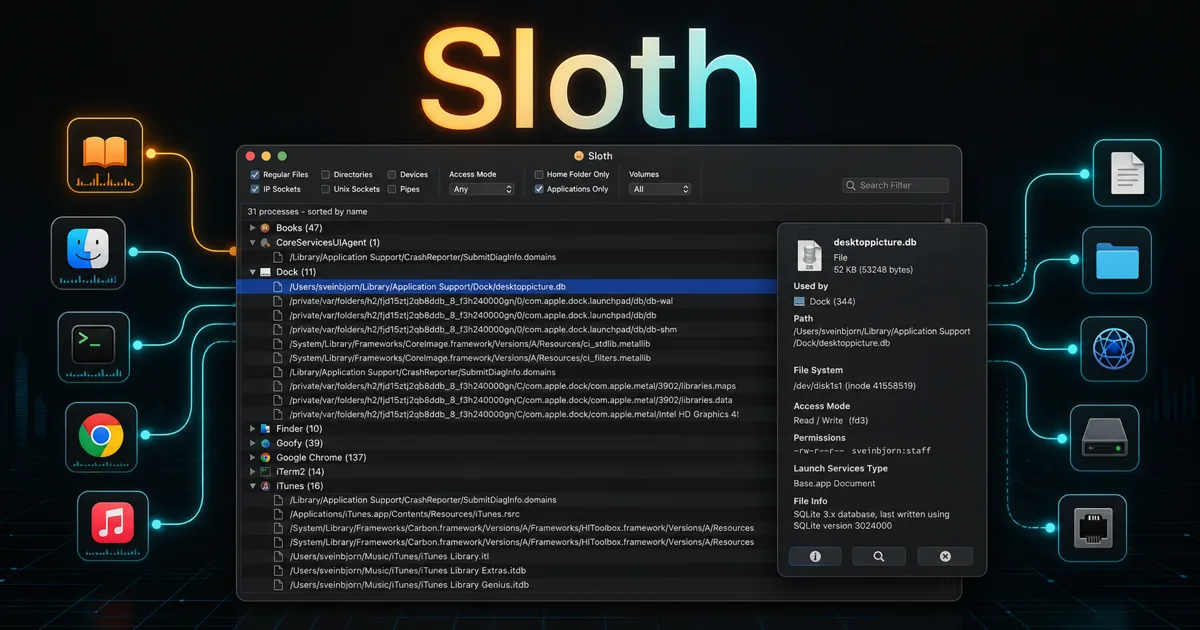Select SubmitDiagInfo.domains under CoreServicesUIAgent
The image size is (1200, 630).
point(509,258)
